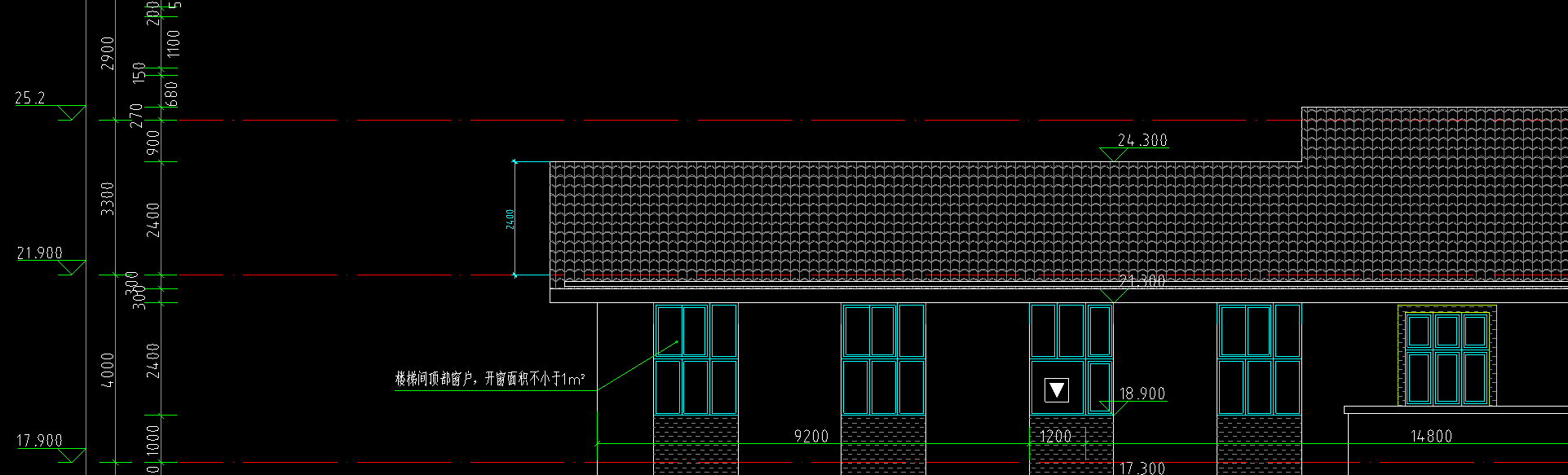This screenshot has height=475, width=1568.
Task: Select the yellow-outlined window on right
Action: pyautogui.click(x=1447, y=355)
